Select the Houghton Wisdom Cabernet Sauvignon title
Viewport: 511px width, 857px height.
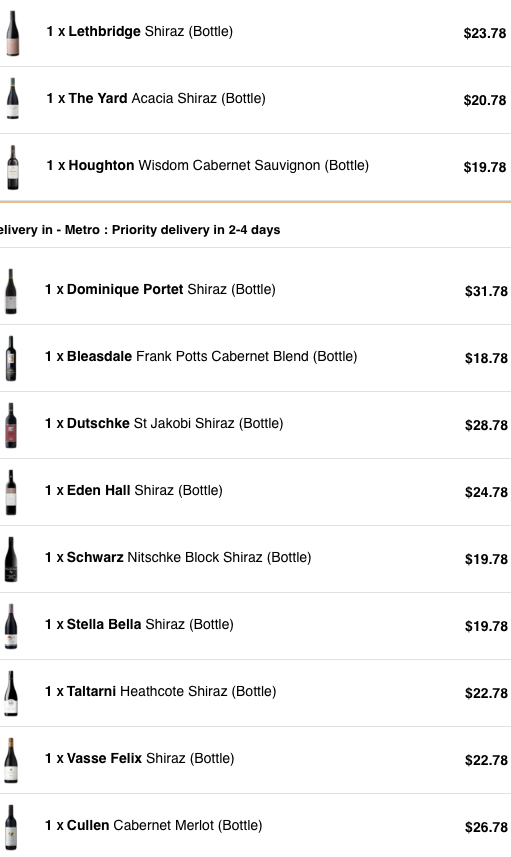pos(219,165)
